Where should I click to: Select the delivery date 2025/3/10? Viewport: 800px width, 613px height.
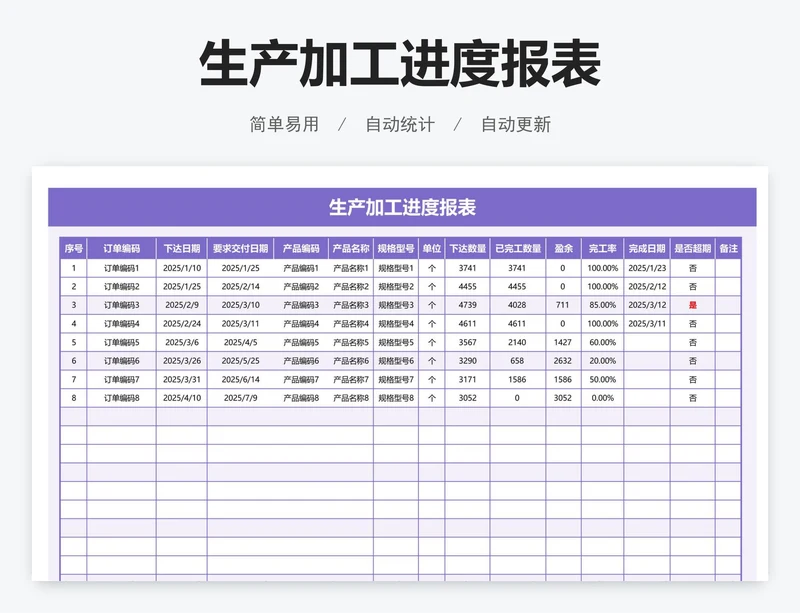pyautogui.click(x=240, y=305)
